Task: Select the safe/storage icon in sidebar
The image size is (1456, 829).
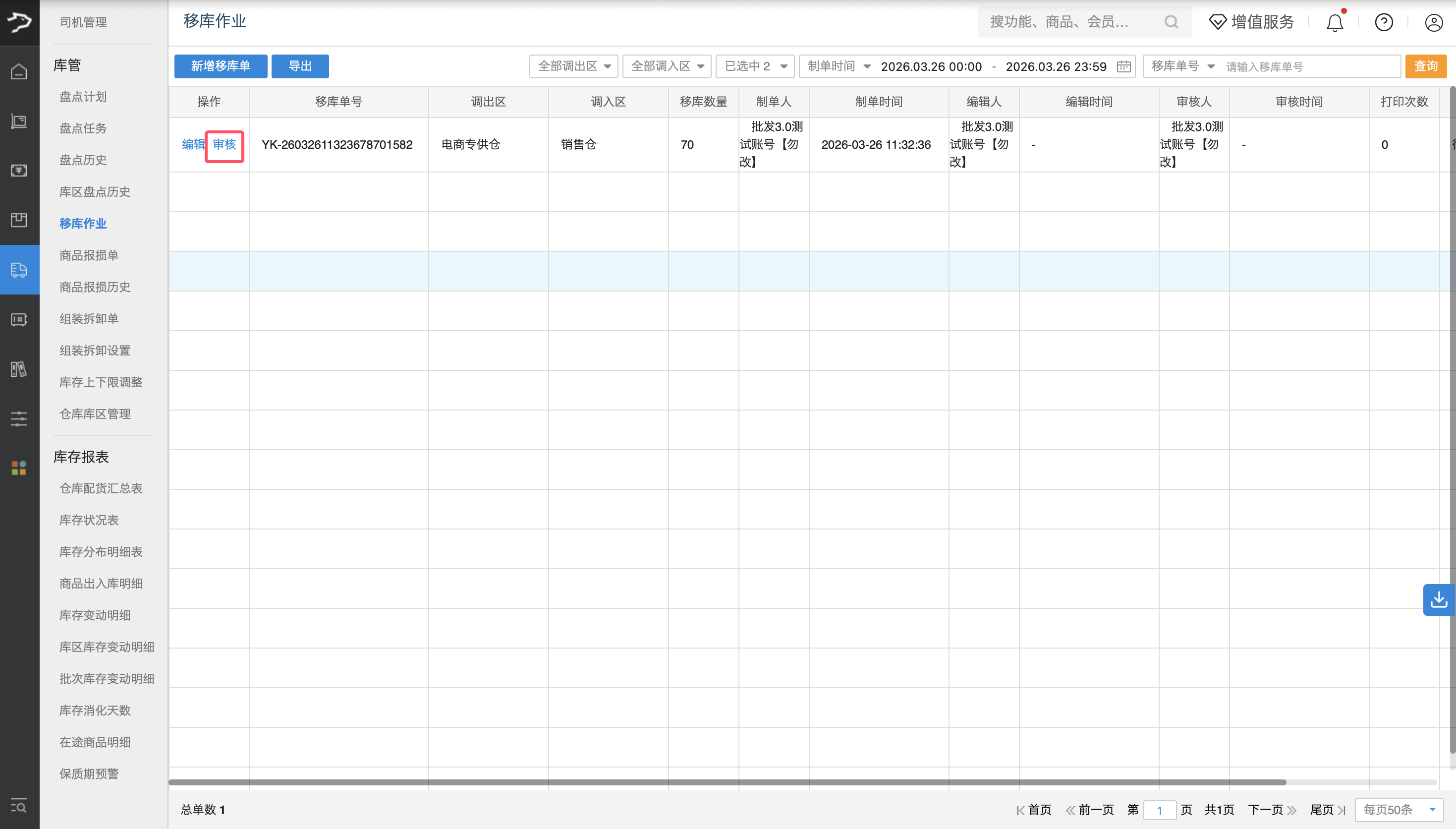Action: coord(19,319)
